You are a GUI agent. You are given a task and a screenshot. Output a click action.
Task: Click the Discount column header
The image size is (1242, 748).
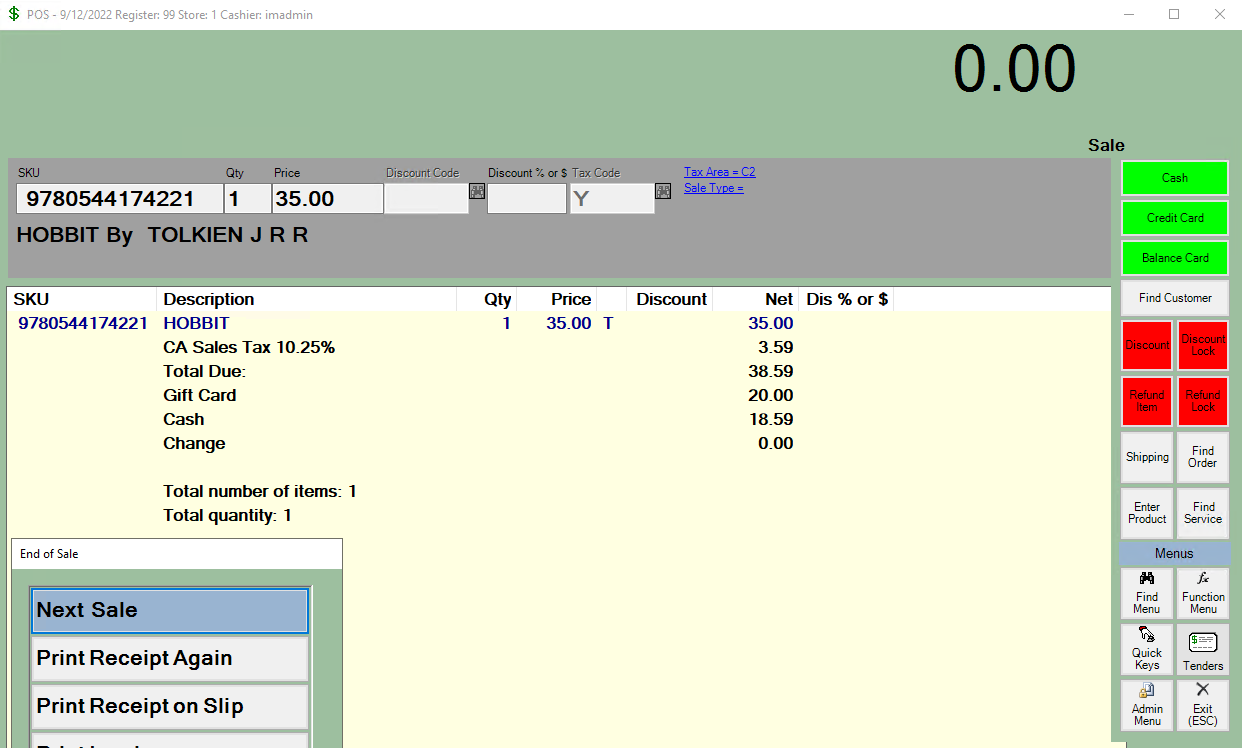670,299
